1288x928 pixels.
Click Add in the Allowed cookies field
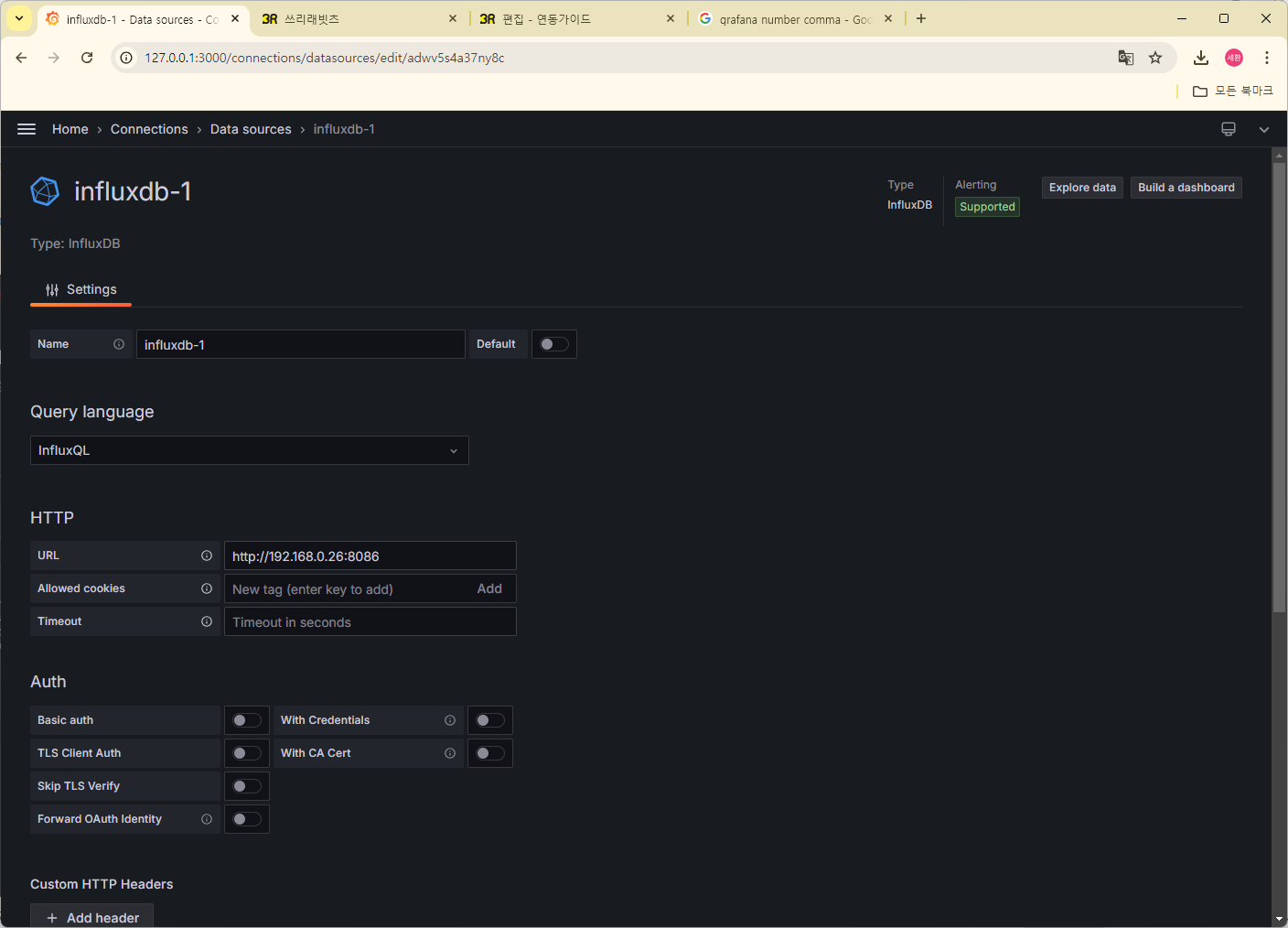489,588
